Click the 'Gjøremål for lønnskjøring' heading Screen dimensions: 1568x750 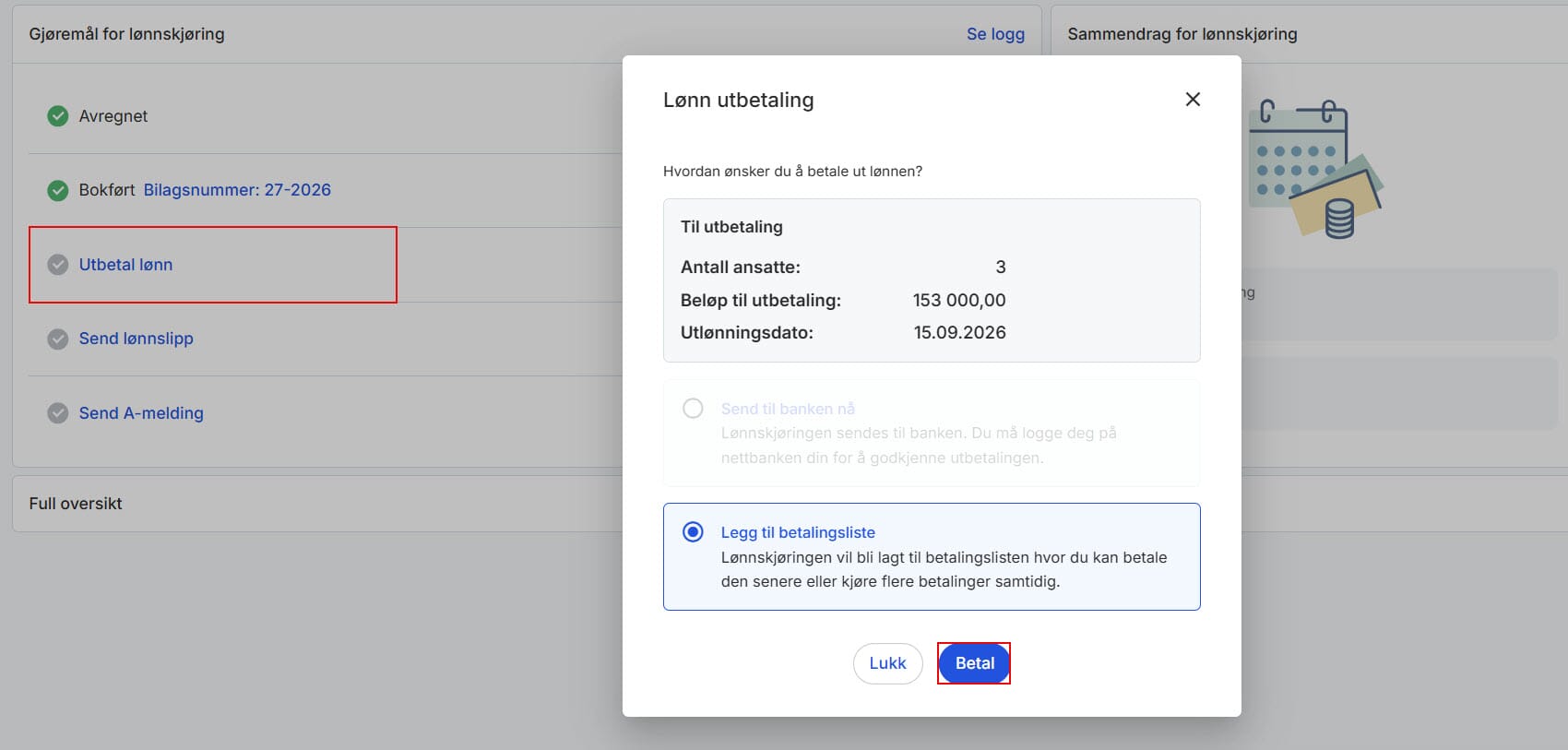(126, 34)
